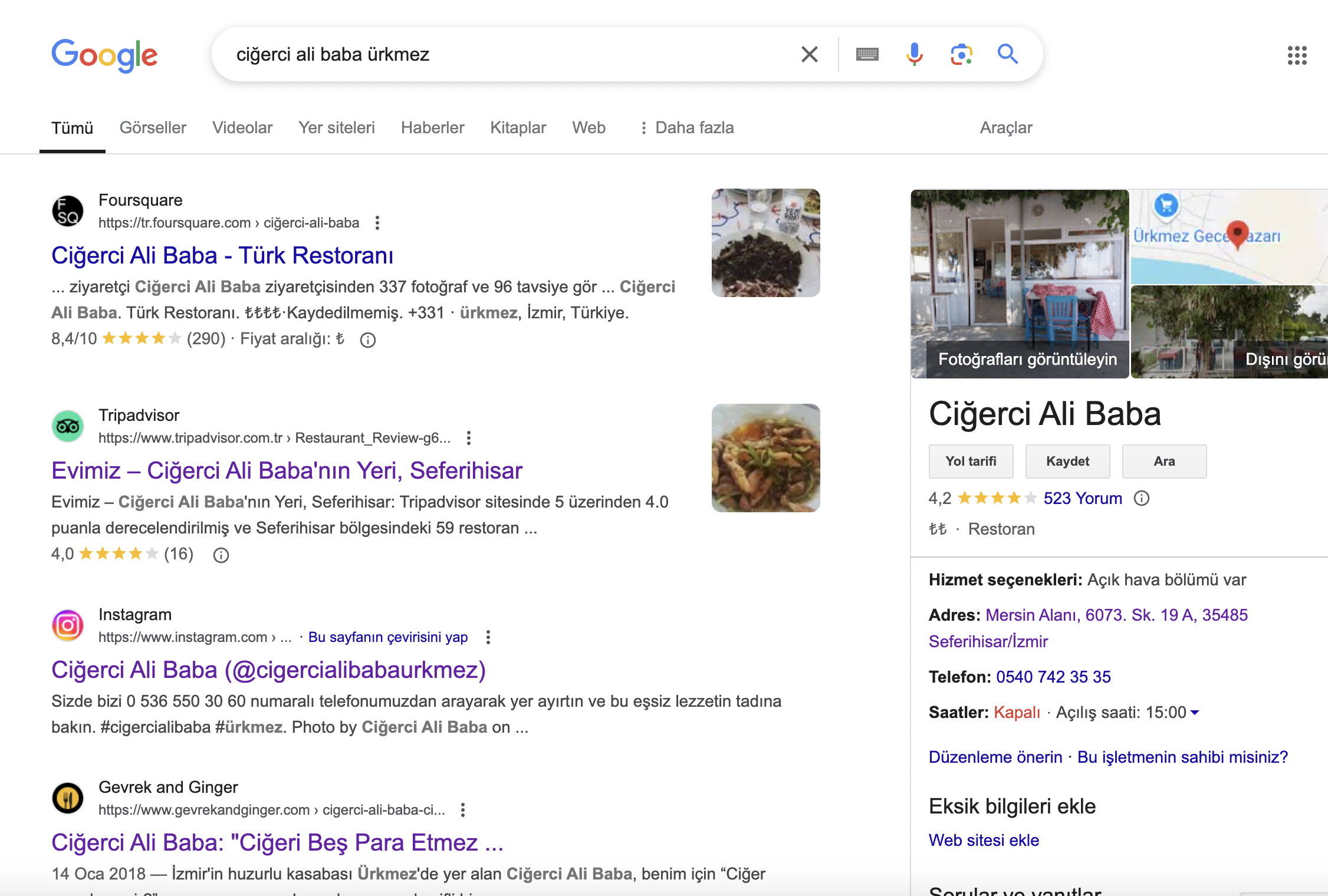Click the Ara call button
The height and width of the screenshot is (896, 1328).
1164,462
